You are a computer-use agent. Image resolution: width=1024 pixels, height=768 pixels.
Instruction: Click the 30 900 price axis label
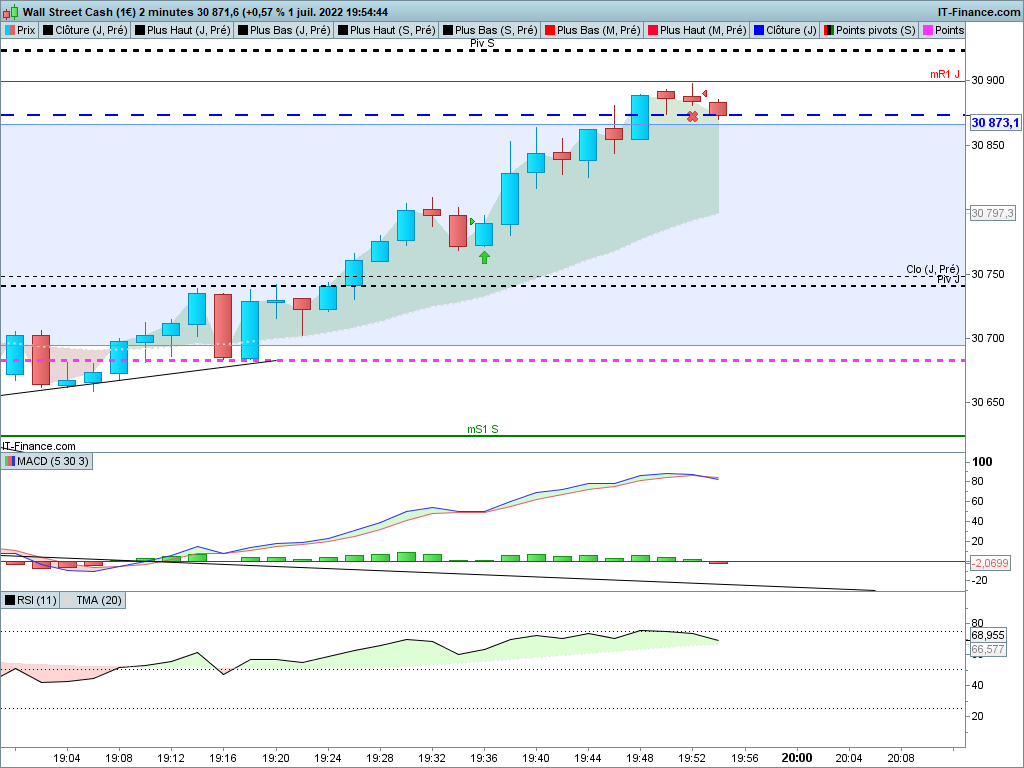pos(988,80)
